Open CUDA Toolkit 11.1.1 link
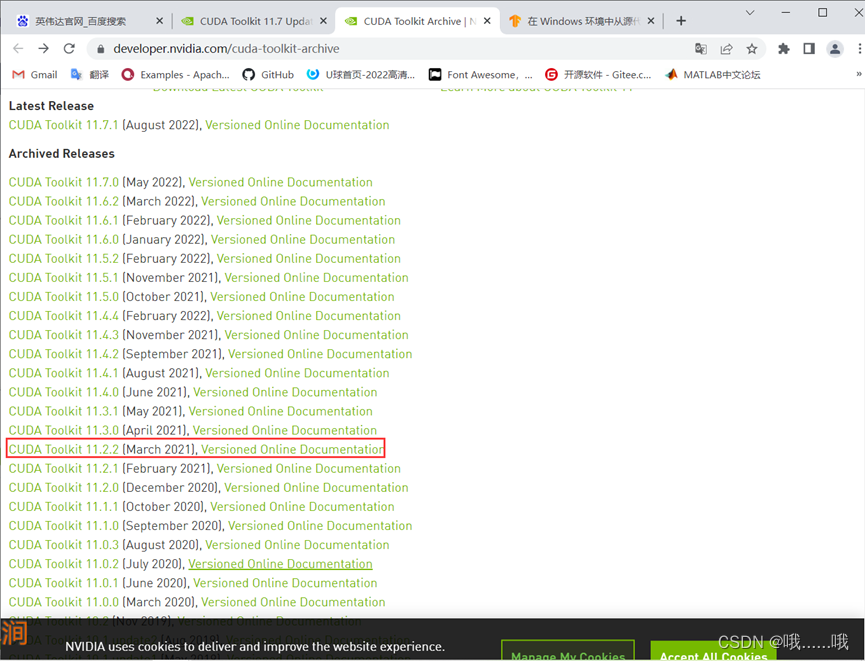Image resolution: width=865 pixels, height=661 pixels. click(x=63, y=507)
